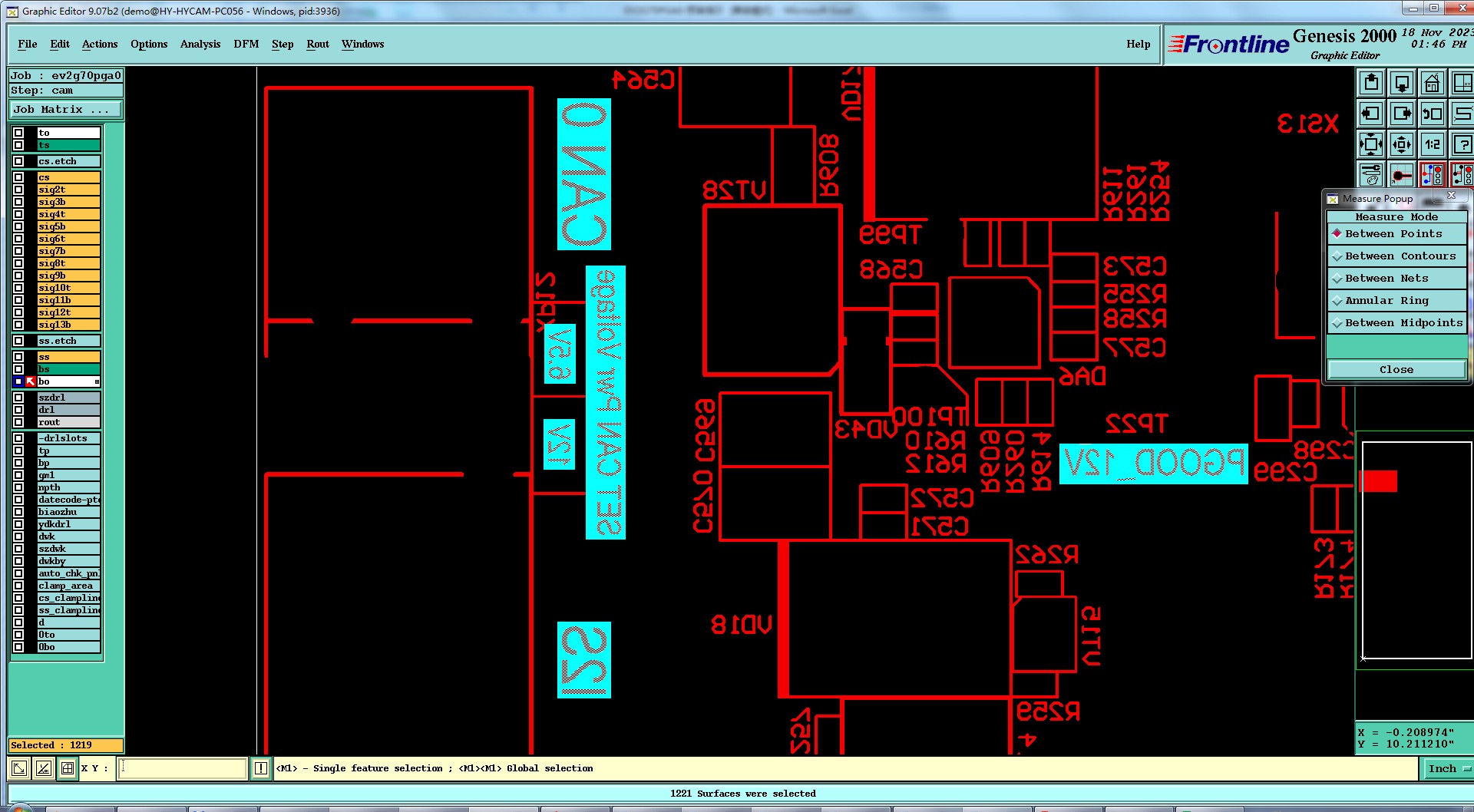Toggle the checkbox for layer to
The image size is (1474, 812).
pos(18,133)
